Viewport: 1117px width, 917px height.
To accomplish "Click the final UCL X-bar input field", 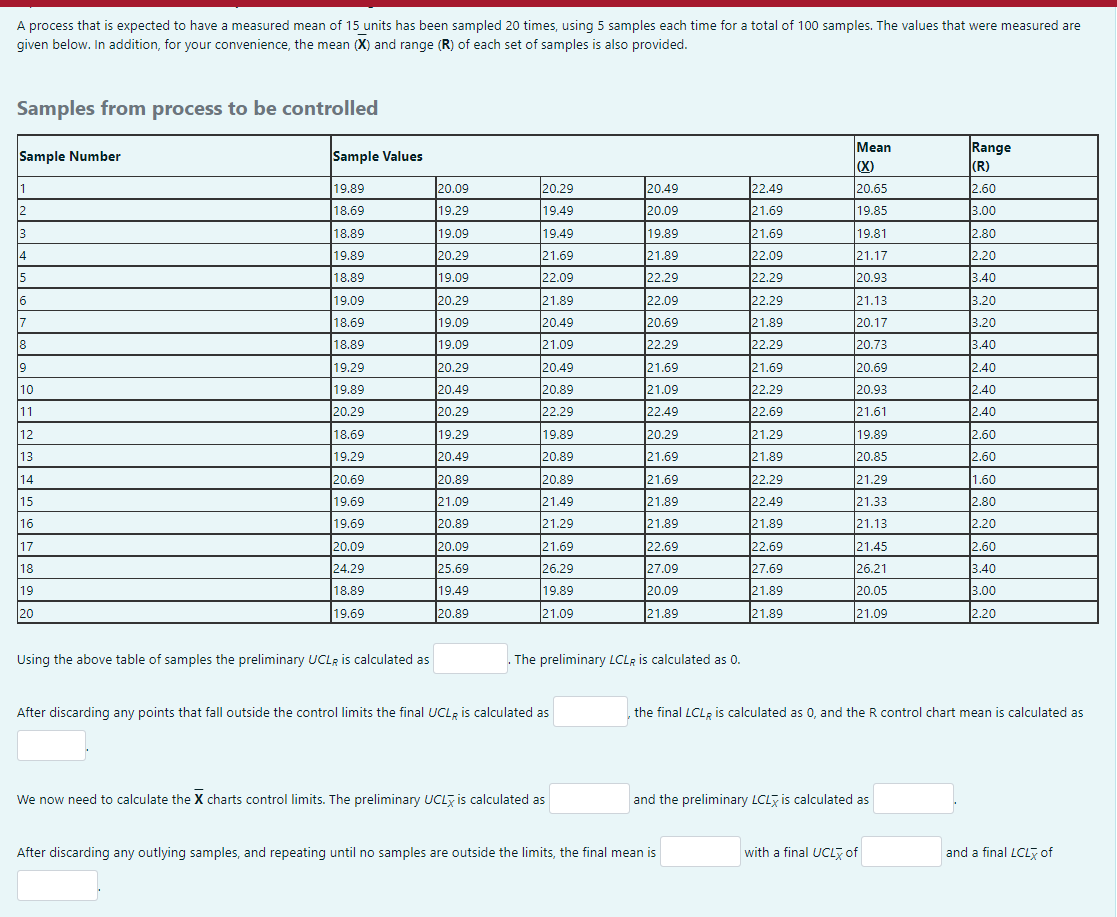I will click(x=901, y=851).
